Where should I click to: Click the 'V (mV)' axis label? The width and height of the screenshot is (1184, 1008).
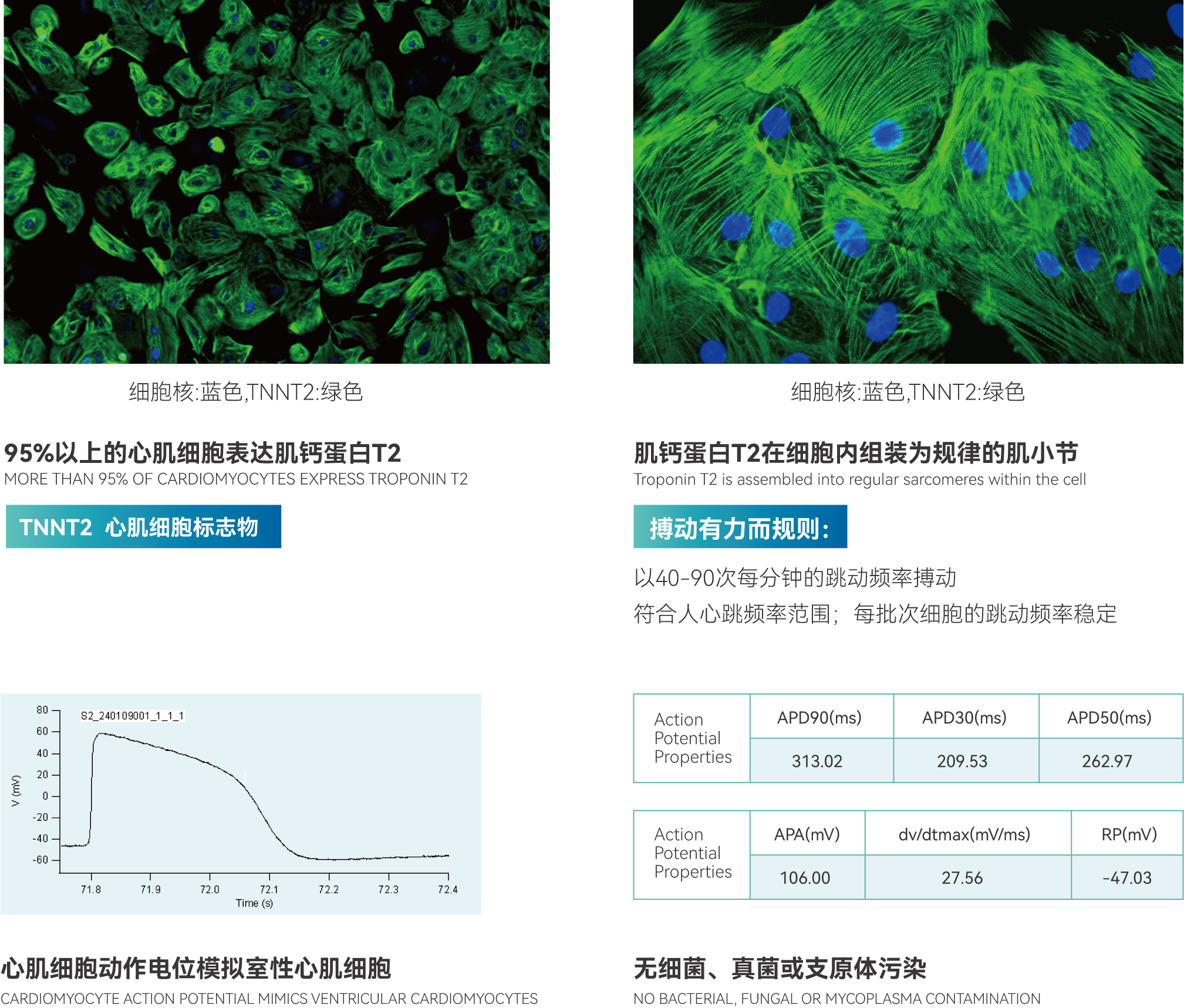(x=16, y=790)
